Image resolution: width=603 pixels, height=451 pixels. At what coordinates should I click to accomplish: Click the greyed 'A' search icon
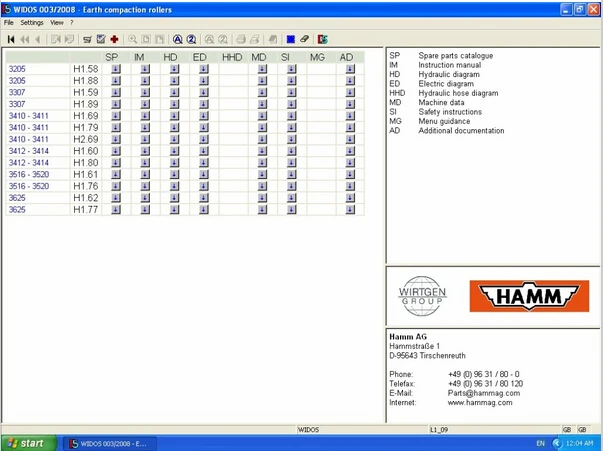coord(209,39)
